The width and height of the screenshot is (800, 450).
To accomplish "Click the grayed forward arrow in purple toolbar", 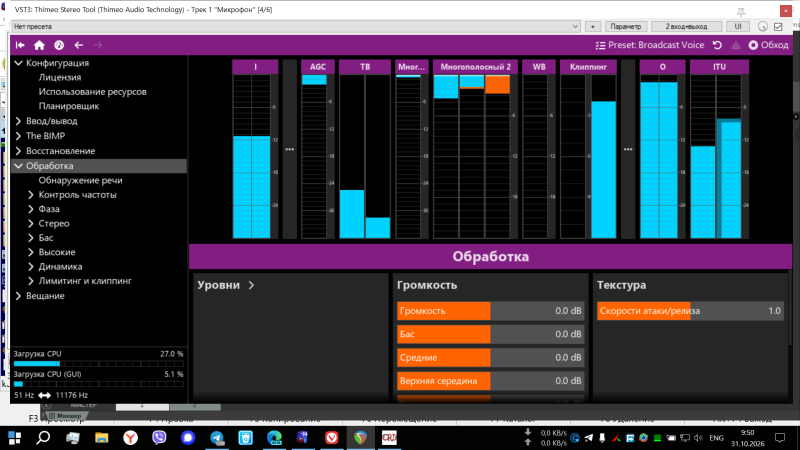I will pos(98,45).
